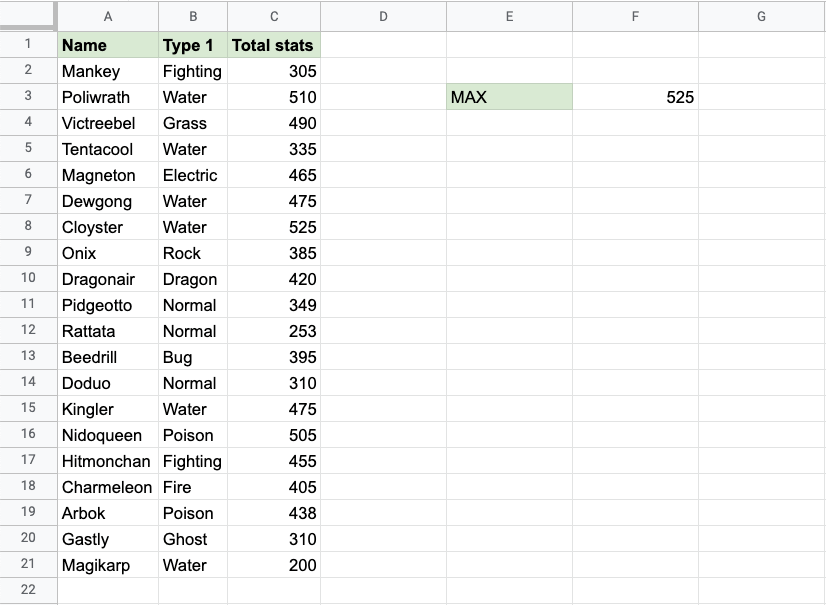Select column A header
The width and height of the screenshot is (826, 605).
(108, 16)
